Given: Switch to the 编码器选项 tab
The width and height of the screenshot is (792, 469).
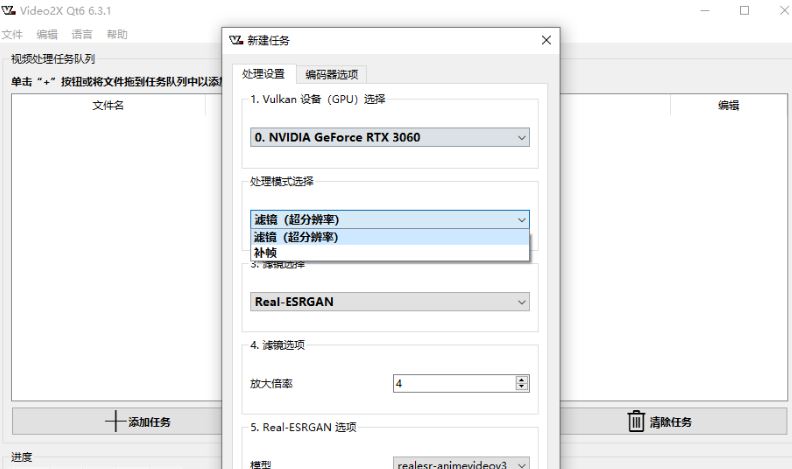Looking at the screenshot, I should click(x=336, y=74).
